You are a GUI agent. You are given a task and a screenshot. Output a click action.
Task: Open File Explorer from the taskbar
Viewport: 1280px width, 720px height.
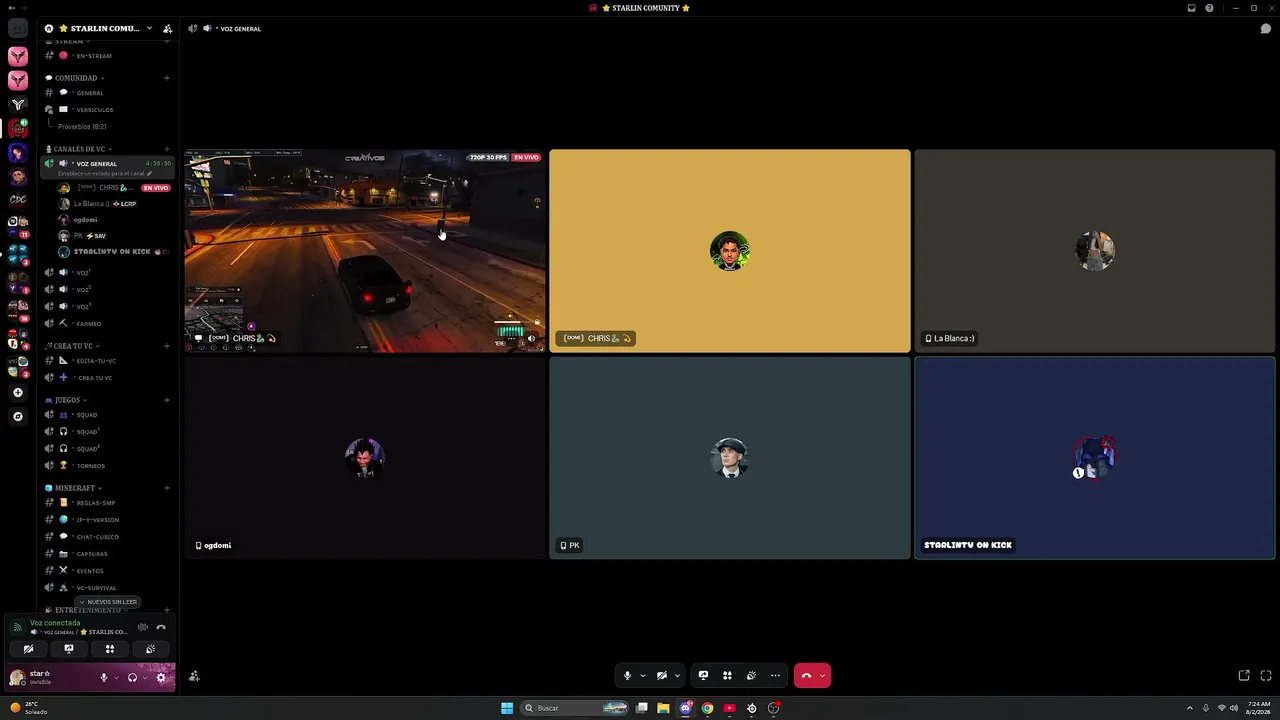click(x=663, y=708)
